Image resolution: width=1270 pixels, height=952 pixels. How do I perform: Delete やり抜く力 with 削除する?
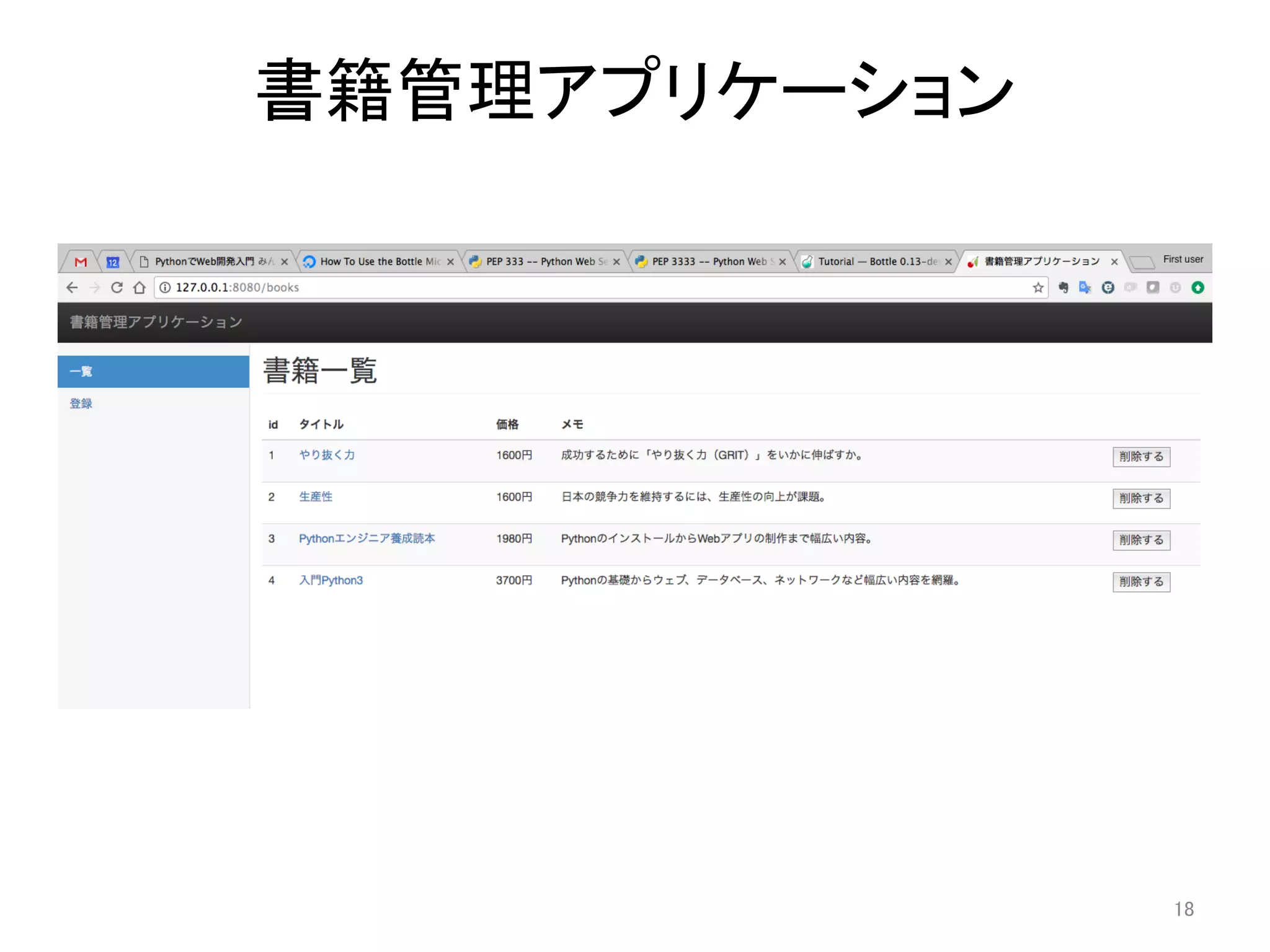pyautogui.click(x=1141, y=457)
